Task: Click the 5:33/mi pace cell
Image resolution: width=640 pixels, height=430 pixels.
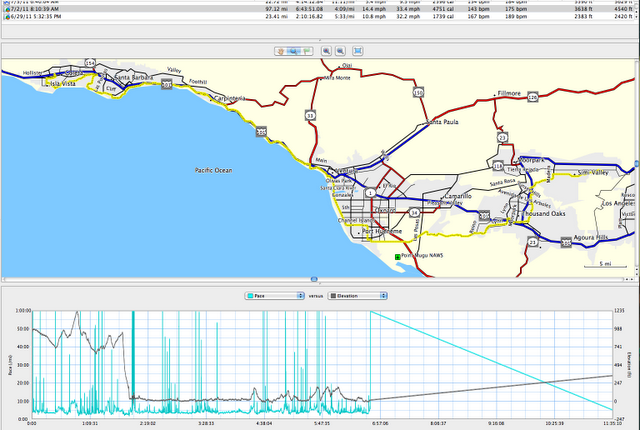Action: click(x=345, y=17)
